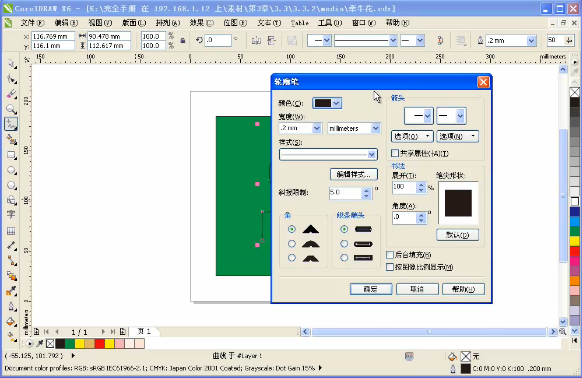Select the Rectangle tool
Viewport: 582px width, 378px height.
point(12,155)
